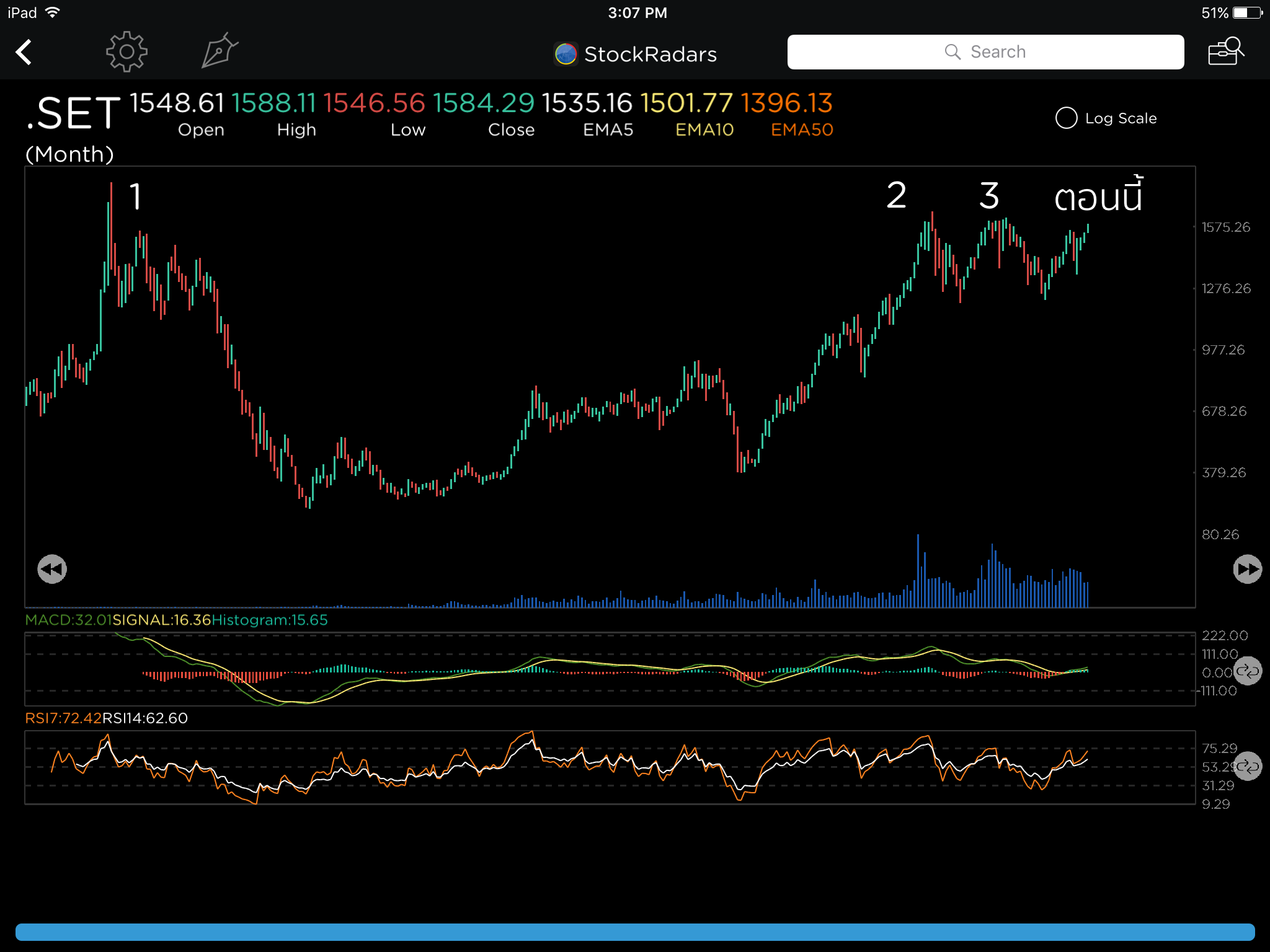Select the .SET symbol title
Viewport: 1270px width, 952px height.
73,113
